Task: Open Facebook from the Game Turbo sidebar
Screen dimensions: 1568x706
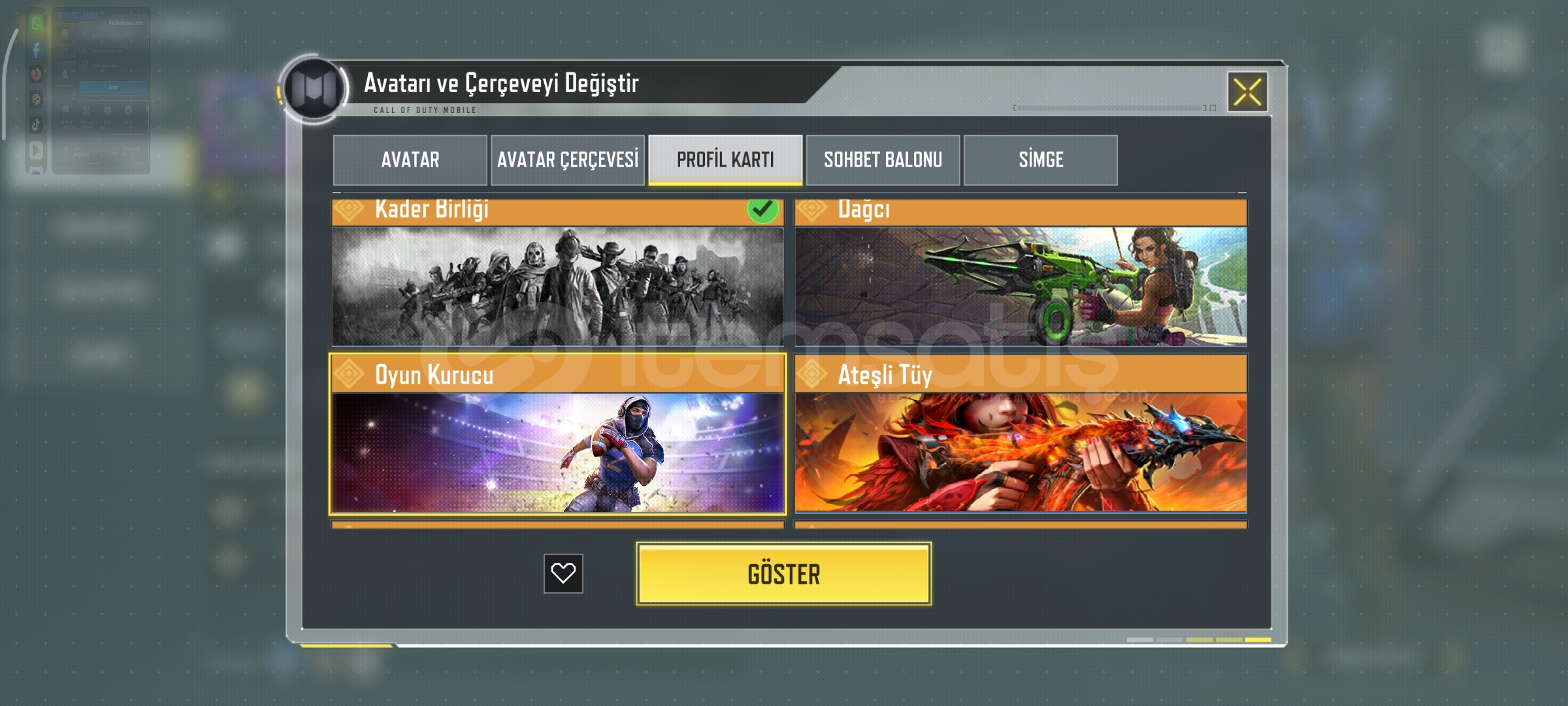Action: [x=36, y=49]
